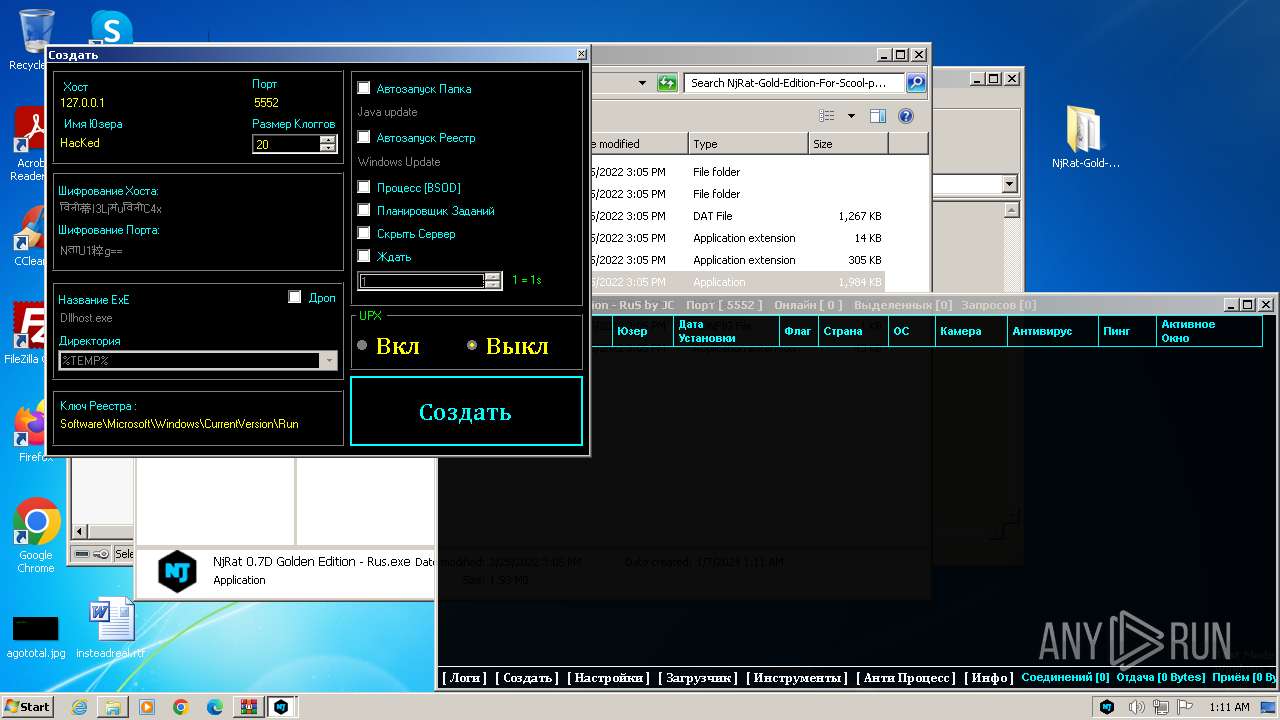Click the Страна column header
The width and height of the screenshot is (1280, 720).
[852, 331]
